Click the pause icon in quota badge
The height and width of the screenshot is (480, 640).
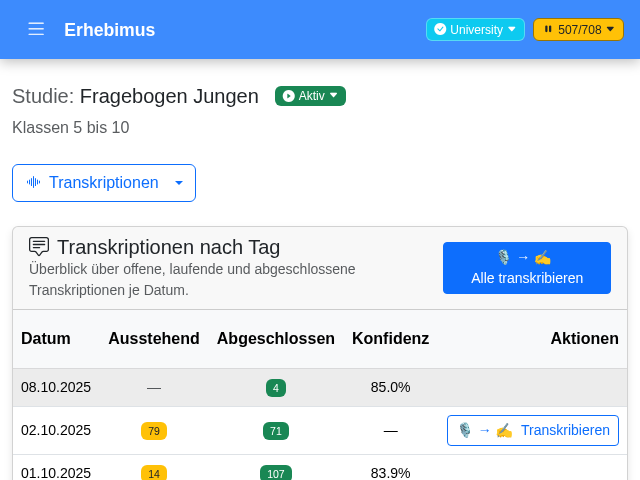[x=548, y=30]
